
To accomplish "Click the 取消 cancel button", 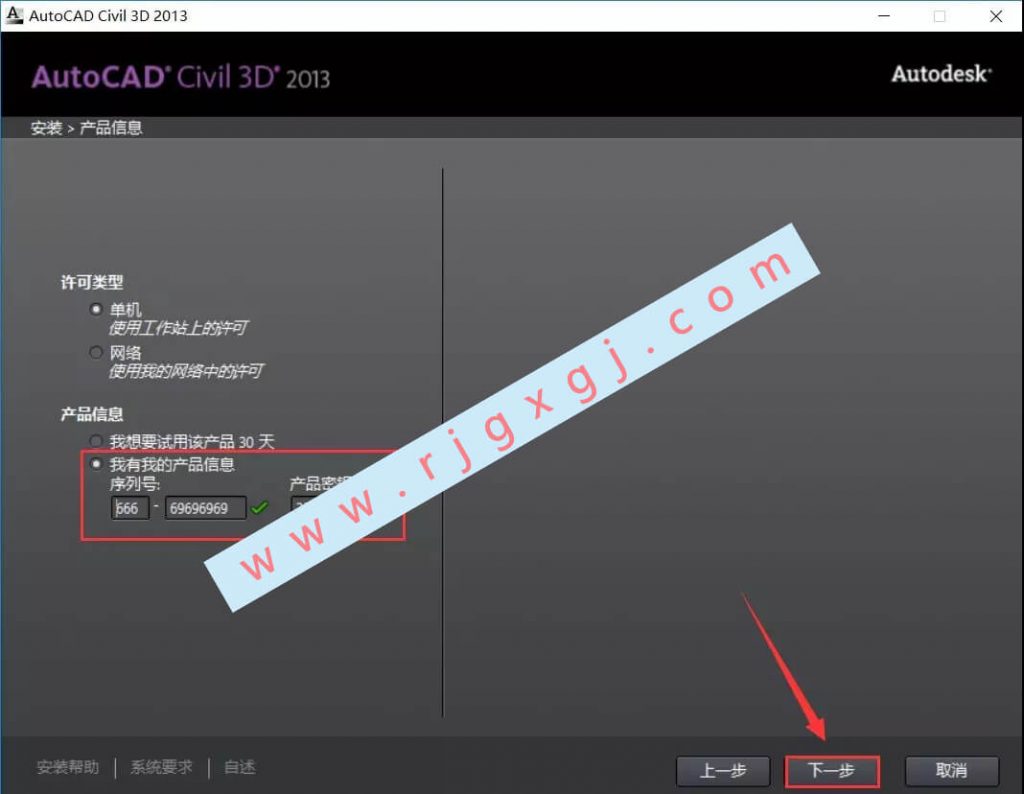I will (x=952, y=771).
